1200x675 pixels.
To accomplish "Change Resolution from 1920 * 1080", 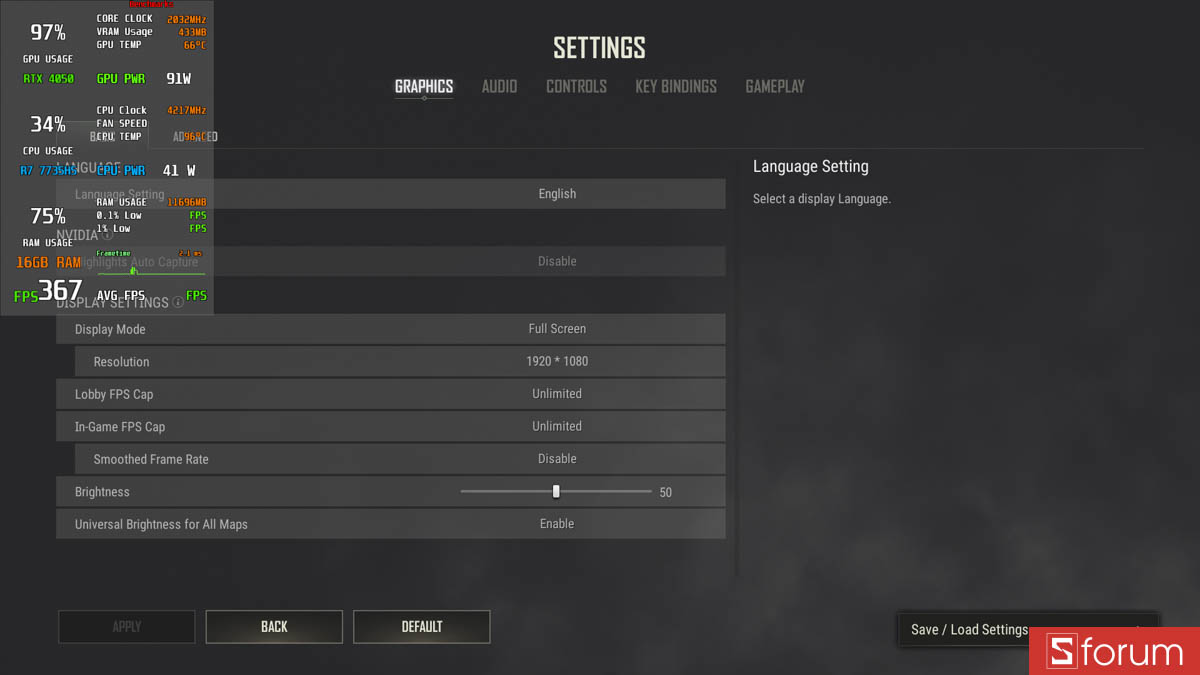I will coord(557,361).
